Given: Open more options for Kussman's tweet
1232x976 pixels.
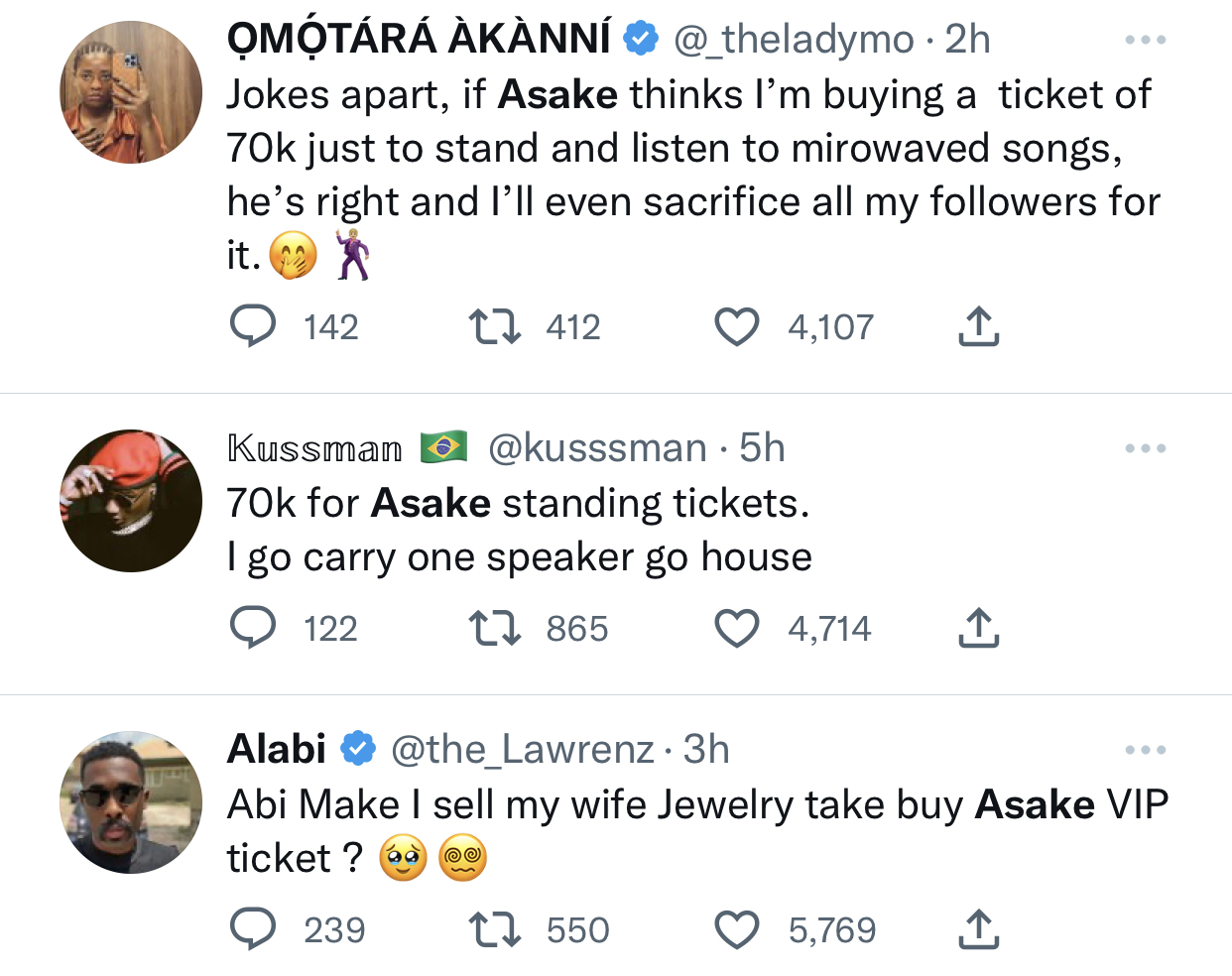Looking at the screenshot, I should coord(1146,449).
